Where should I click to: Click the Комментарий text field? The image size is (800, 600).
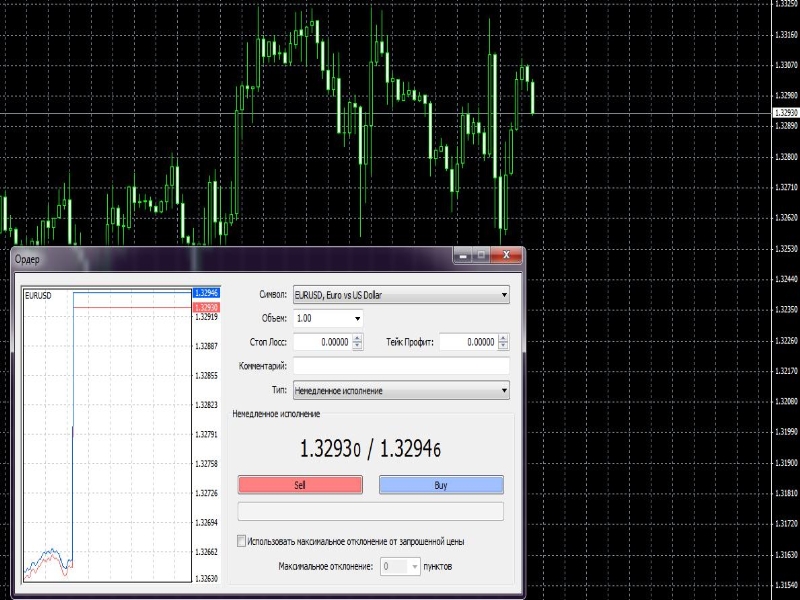pyautogui.click(x=400, y=366)
